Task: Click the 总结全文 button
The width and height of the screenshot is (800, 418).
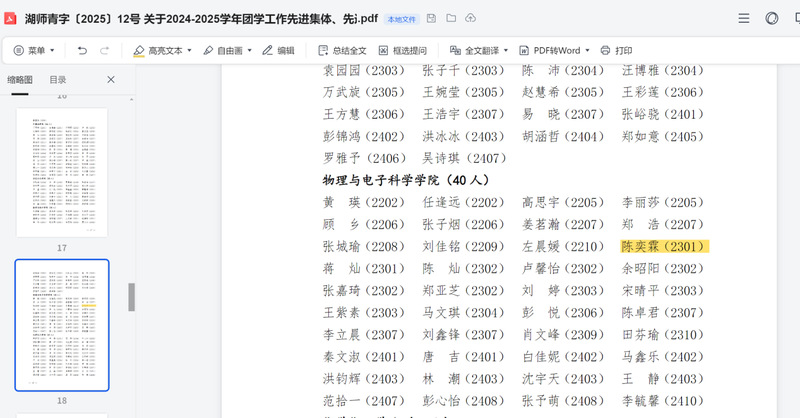Action: tap(342, 50)
